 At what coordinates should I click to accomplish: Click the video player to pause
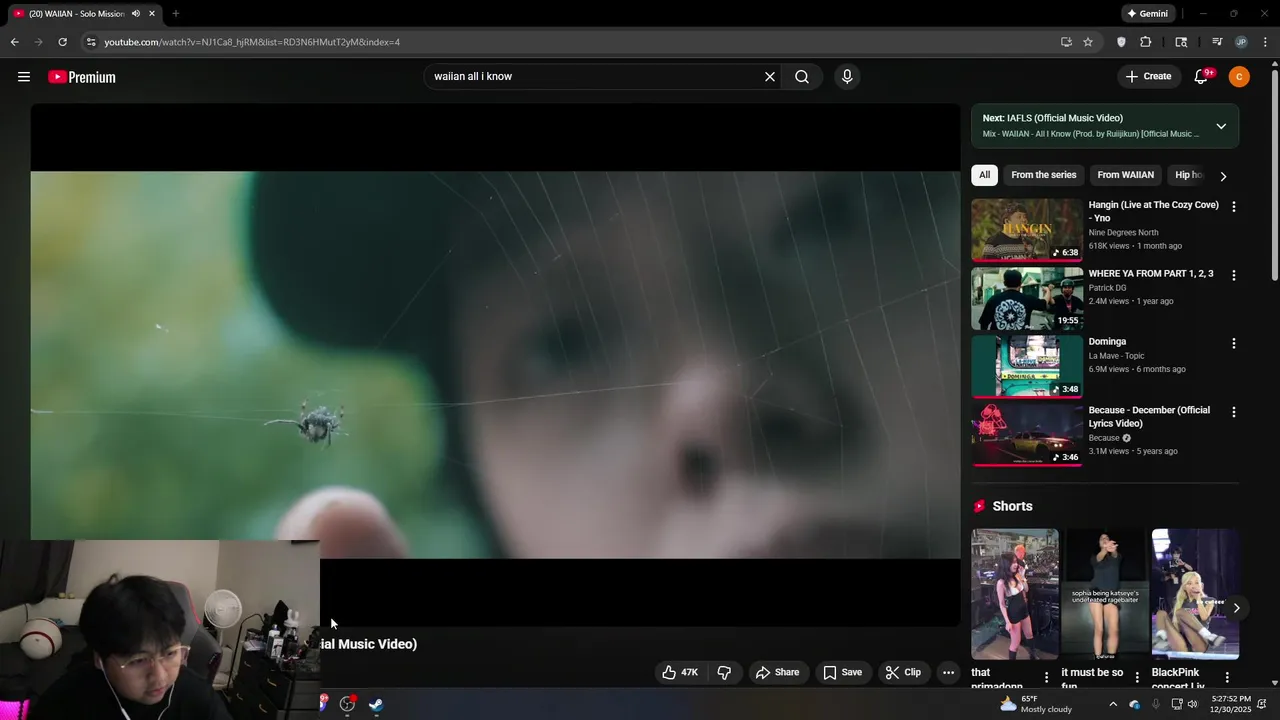[495, 365]
